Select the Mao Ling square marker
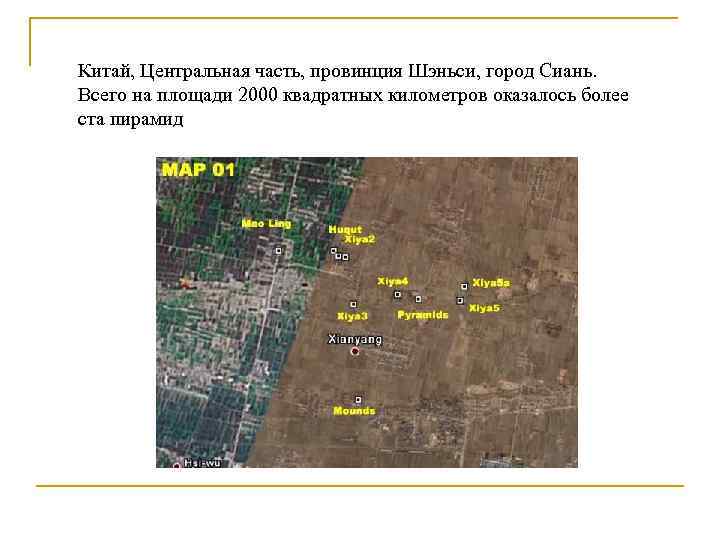 tap(278, 251)
